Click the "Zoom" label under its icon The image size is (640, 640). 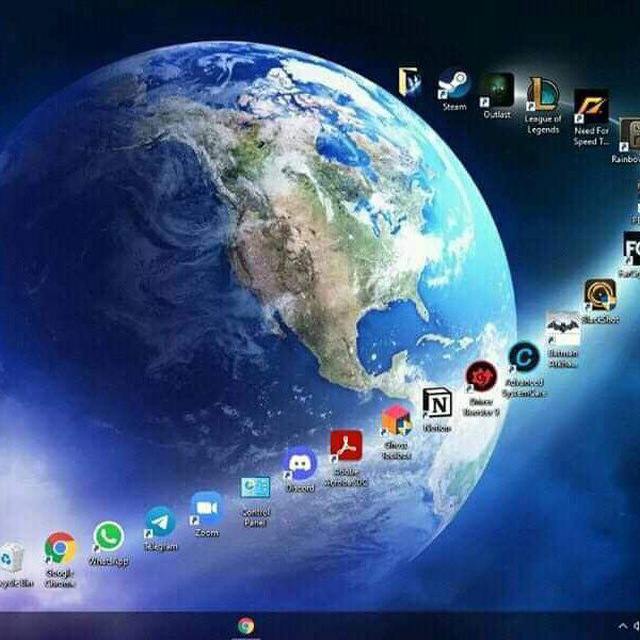pyautogui.click(x=207, y=533)
